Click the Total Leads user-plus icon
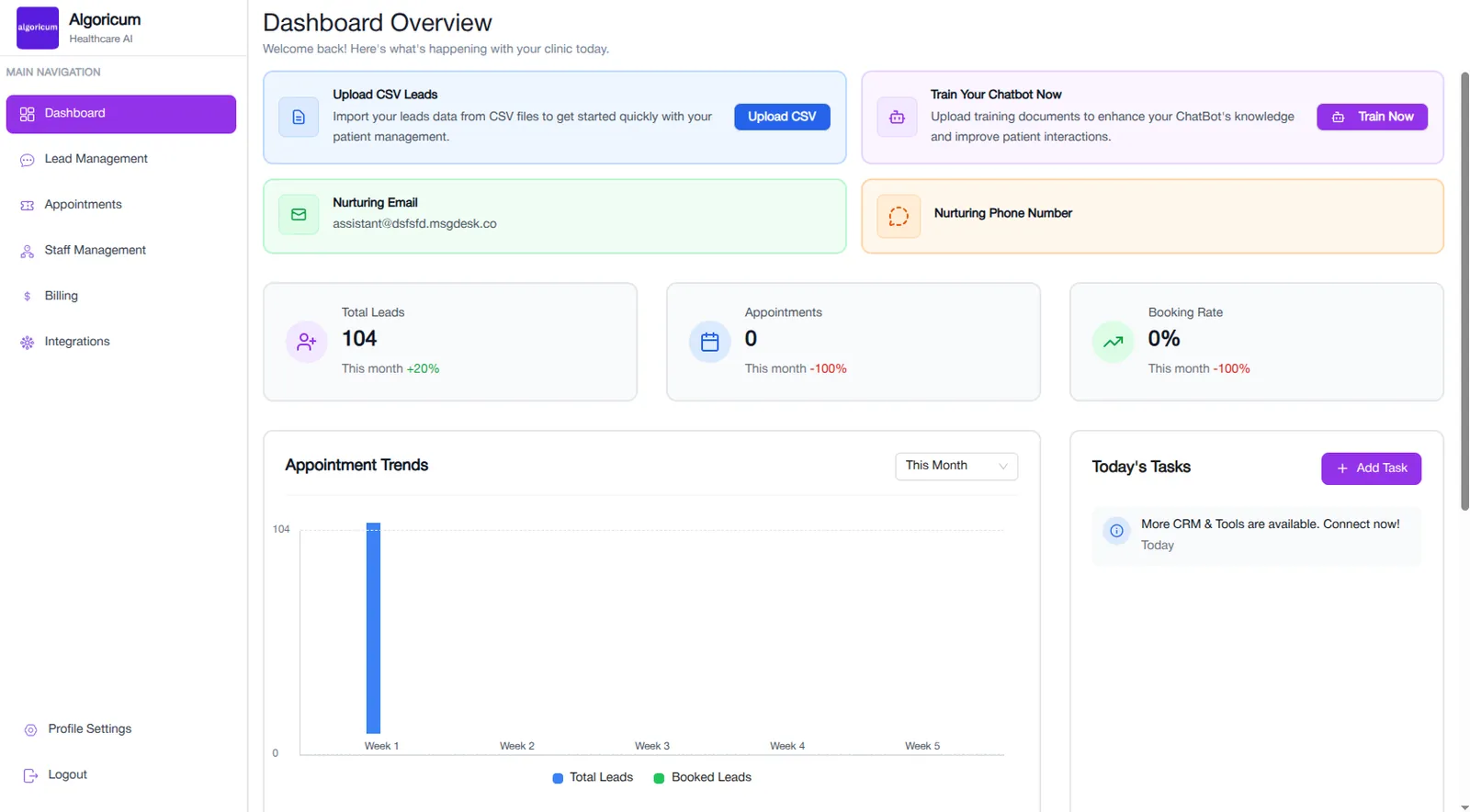The height and width of the screenshot is (812, 1470). (307, 342)
